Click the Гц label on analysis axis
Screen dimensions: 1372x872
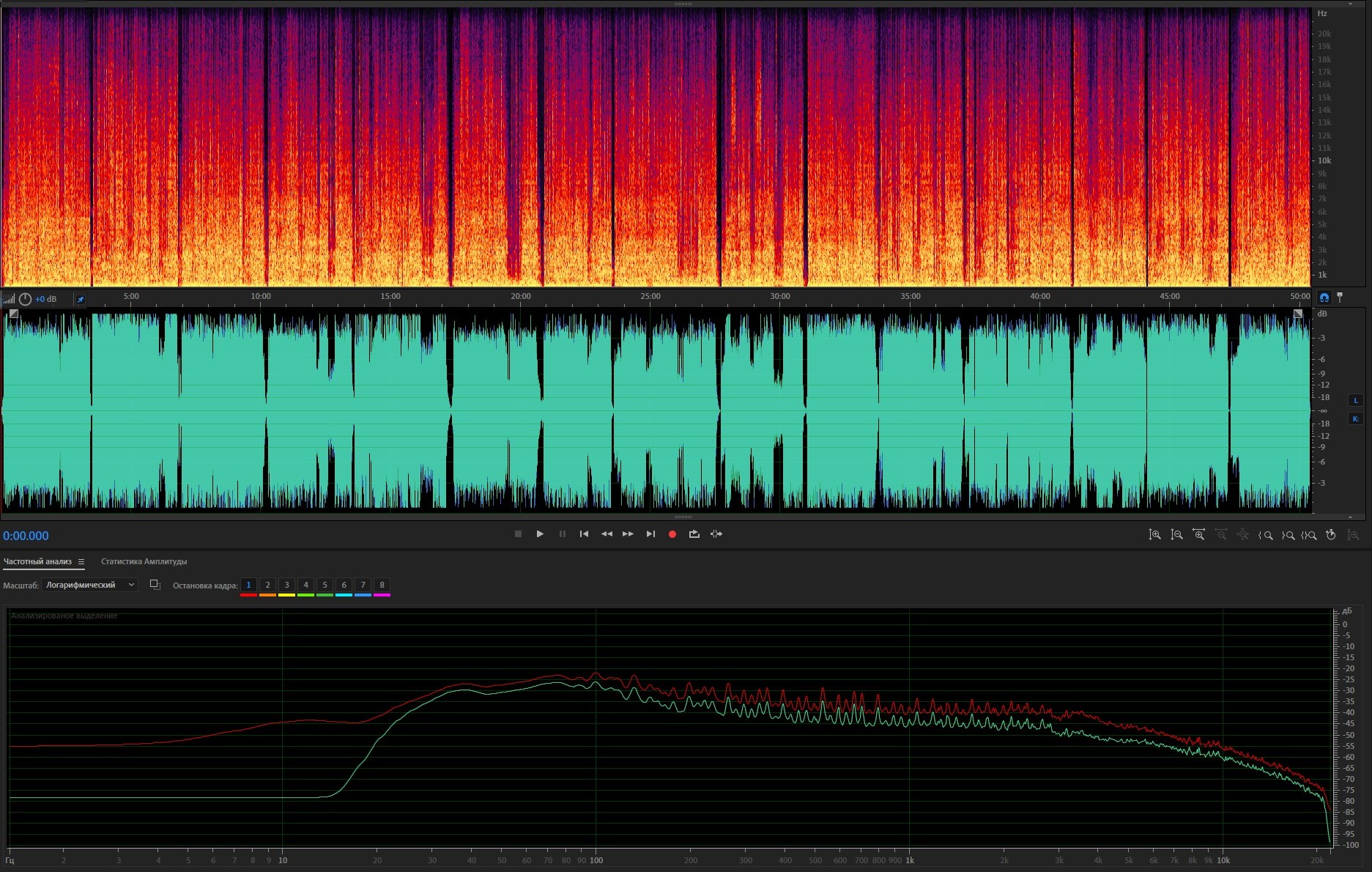coord(10,860)
